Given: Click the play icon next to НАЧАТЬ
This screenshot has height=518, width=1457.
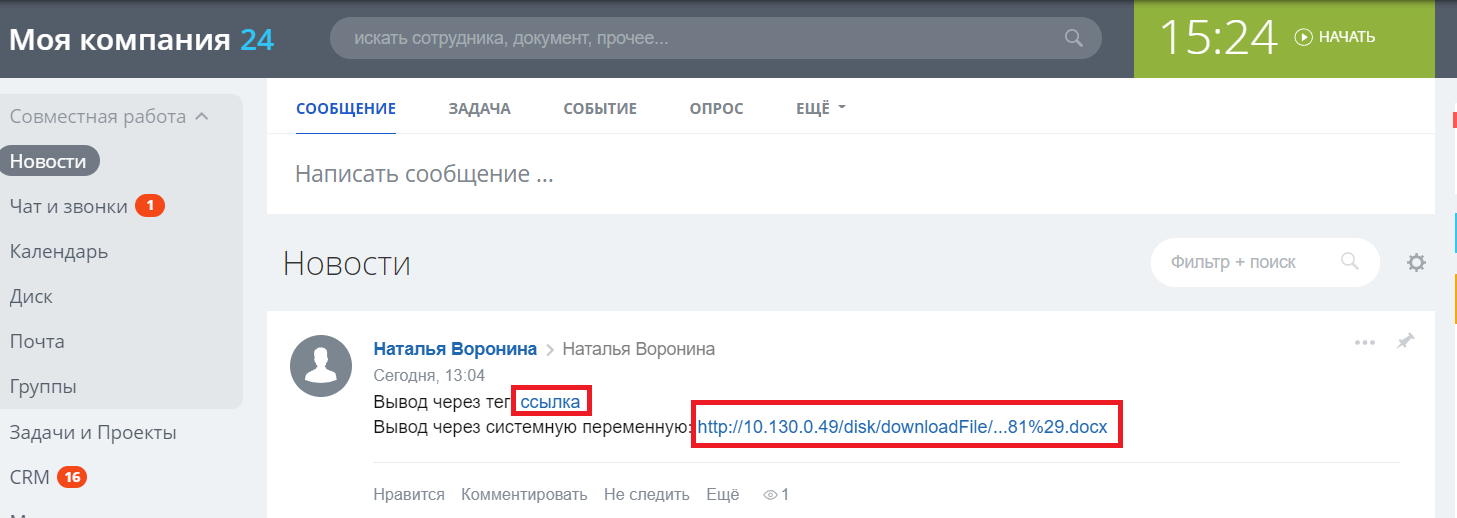Looking at the screenshot, I should [x=1303, y=37].
